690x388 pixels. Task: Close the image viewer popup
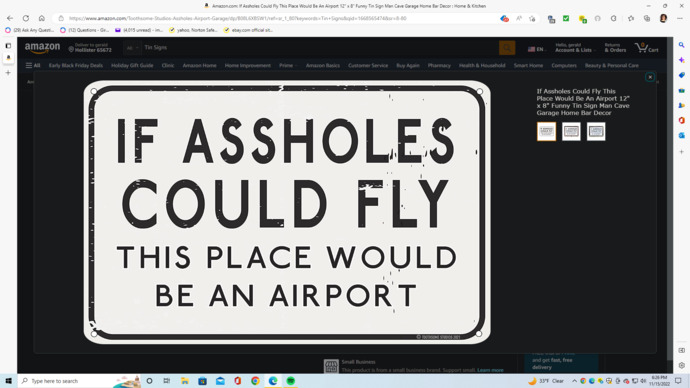tap(650, 77)
